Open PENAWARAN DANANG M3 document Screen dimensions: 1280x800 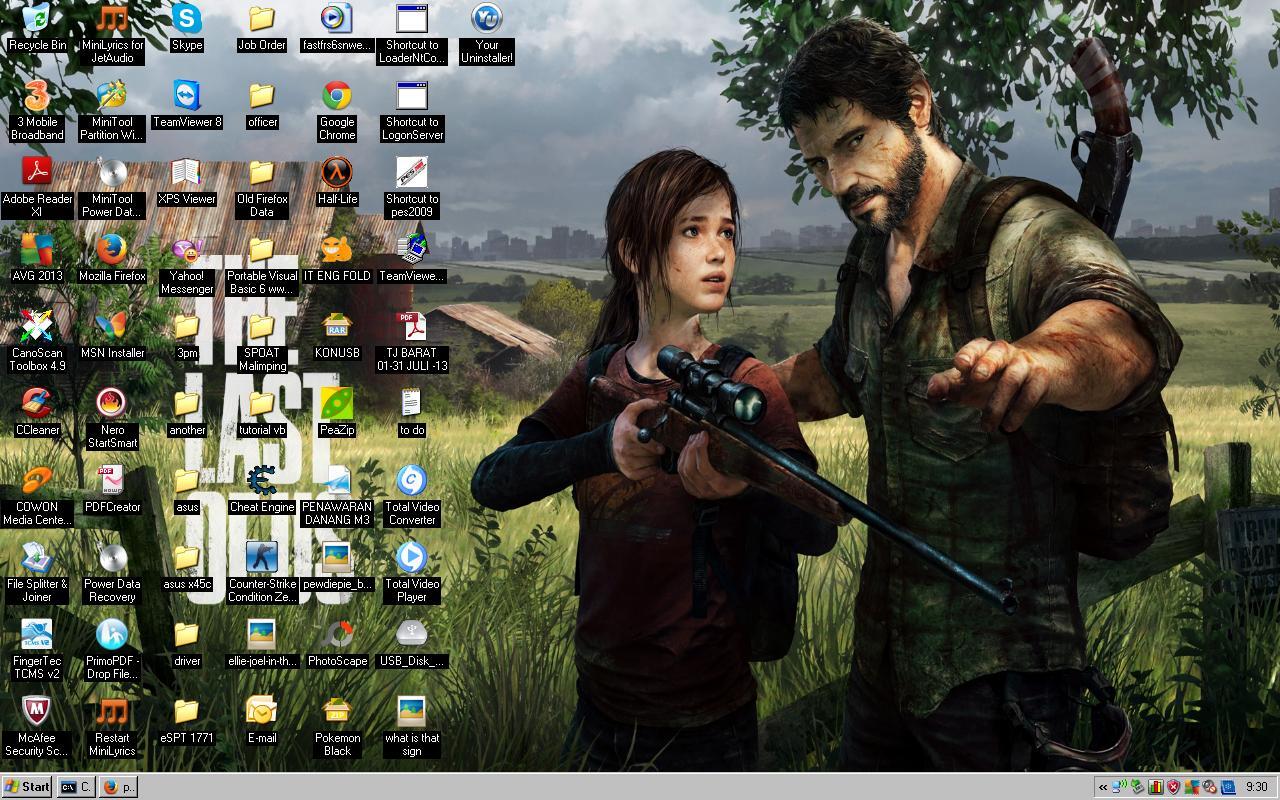tap(337, 480)
